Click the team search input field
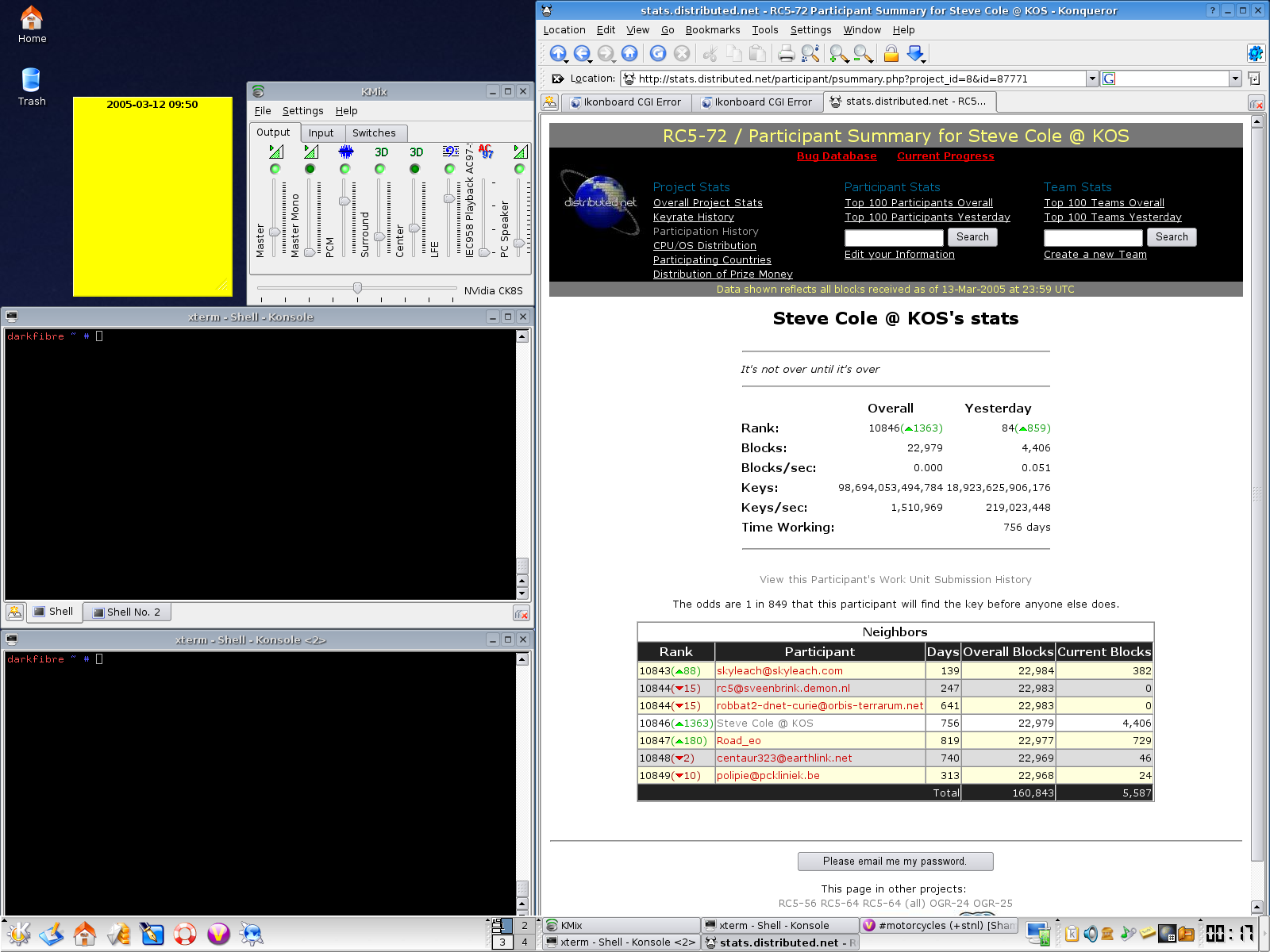Screen dimensions: 1270x952 [x=1093, y=238]
